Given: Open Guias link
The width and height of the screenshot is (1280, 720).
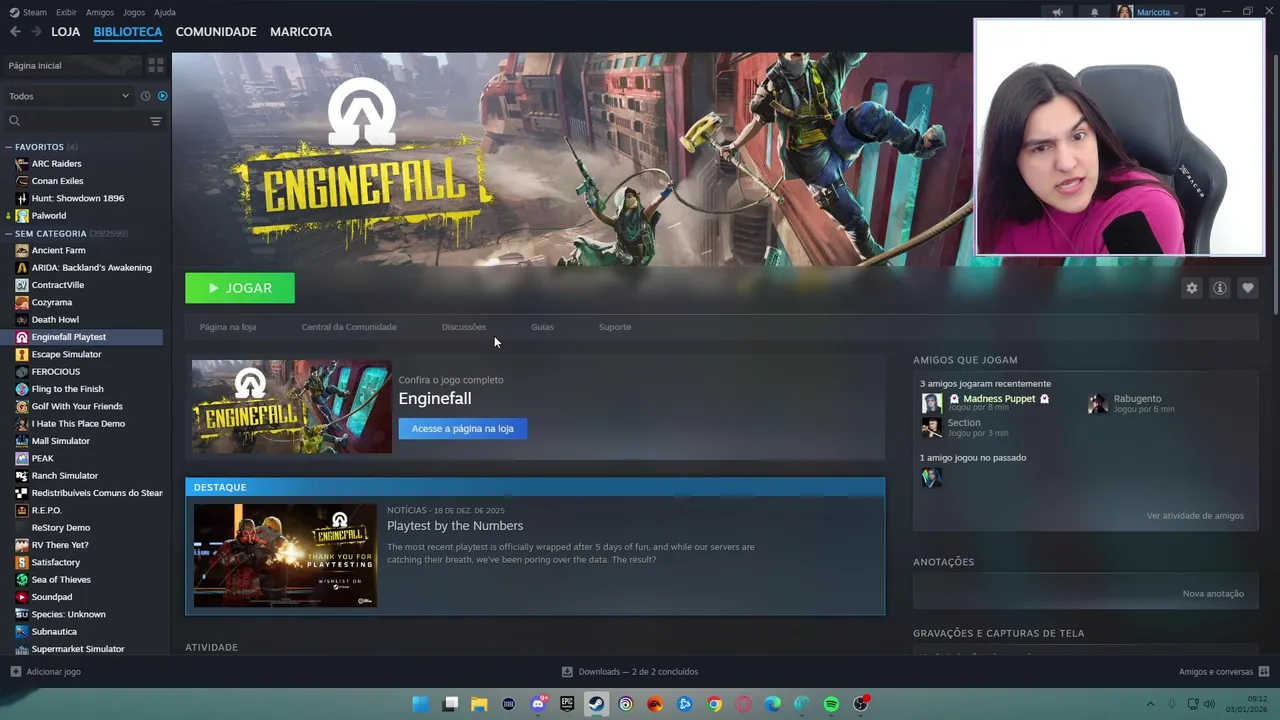Looking at the screenshot, I should tap(542, 327).
